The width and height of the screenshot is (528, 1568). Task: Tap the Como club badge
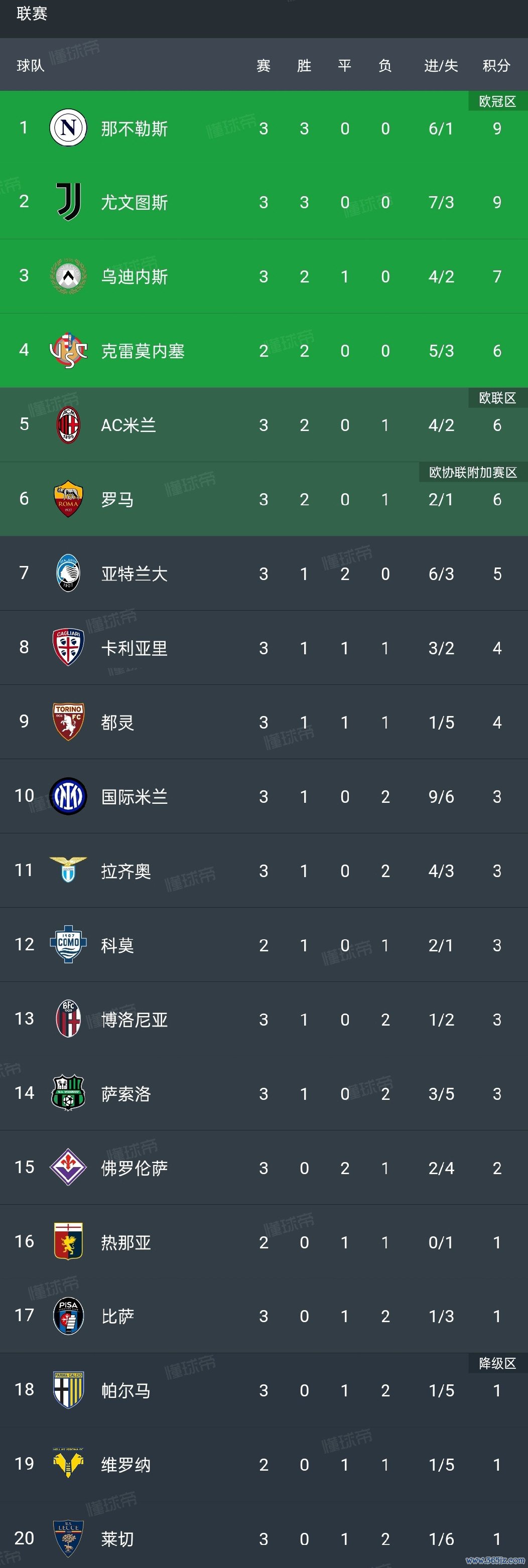68,945
